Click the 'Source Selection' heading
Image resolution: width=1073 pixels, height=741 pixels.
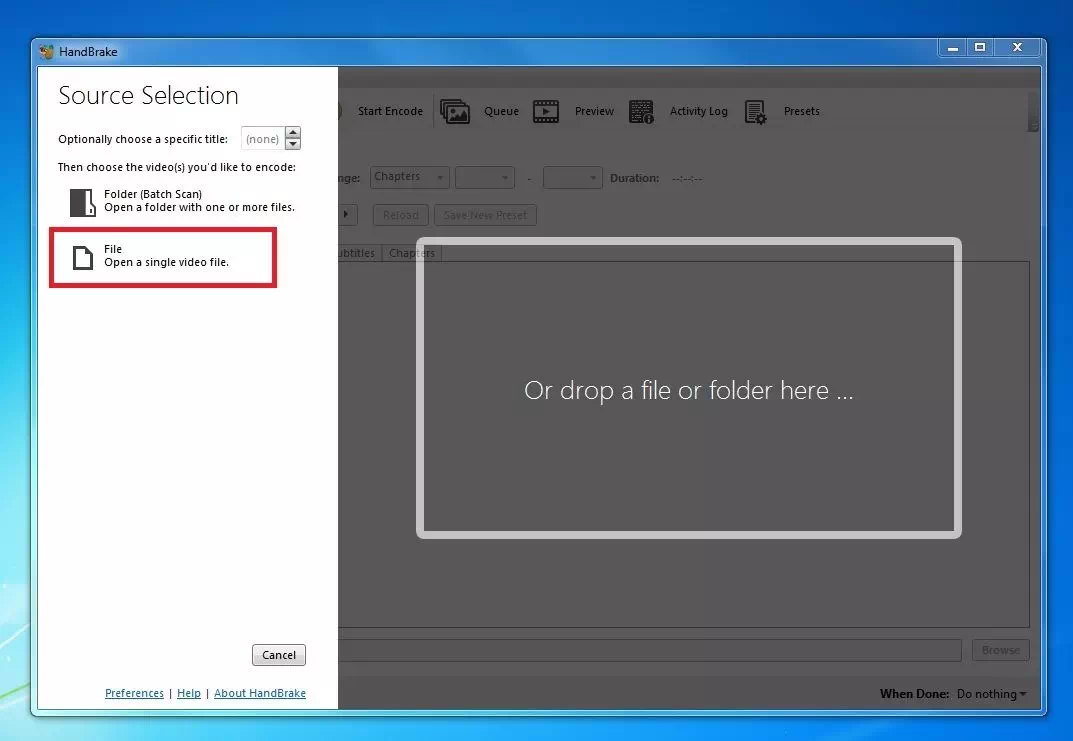point(148,95)
